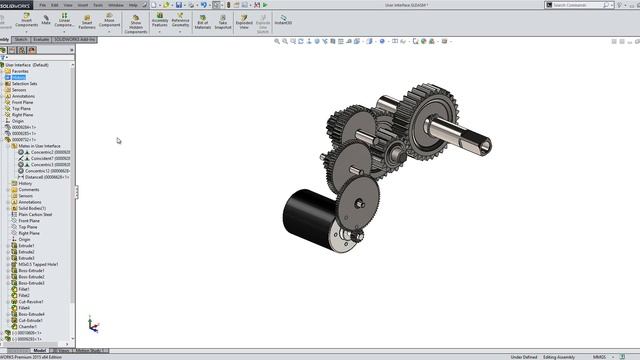The image size is (640, 360).
Task: Click the New document icon
Action: coord(154,5)
